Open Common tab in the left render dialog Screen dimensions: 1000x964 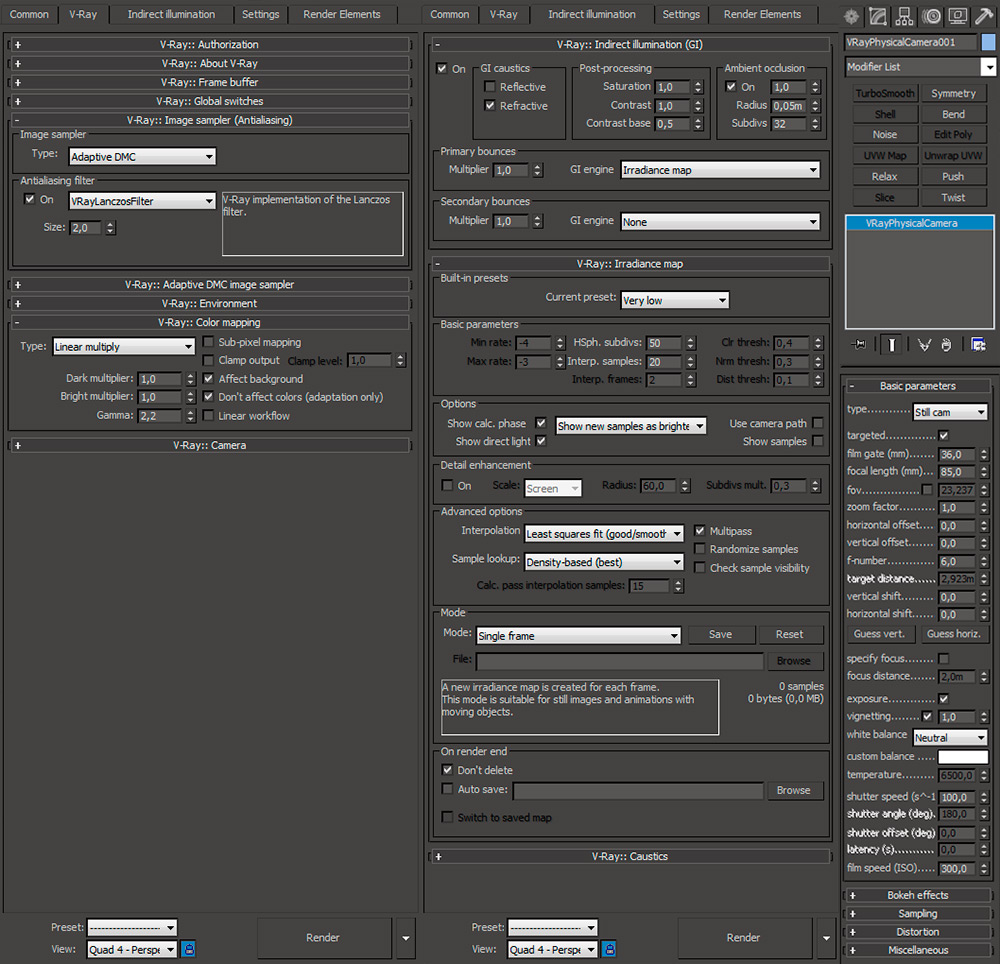pos(29,14)
